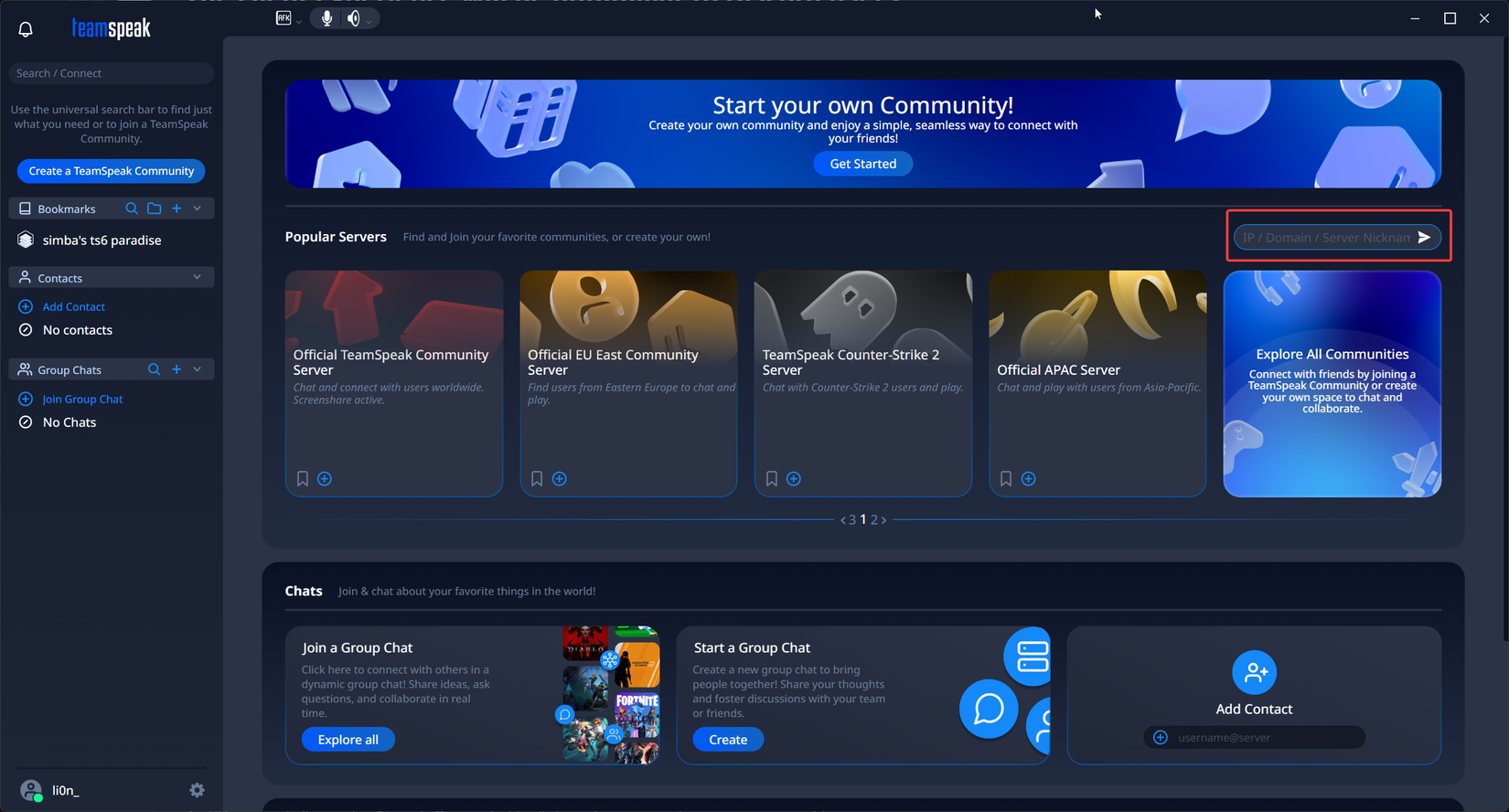The image size is (1509, 812).
Task: Click Create a TeamSpeak Community button
Action: tap(111, 171)
